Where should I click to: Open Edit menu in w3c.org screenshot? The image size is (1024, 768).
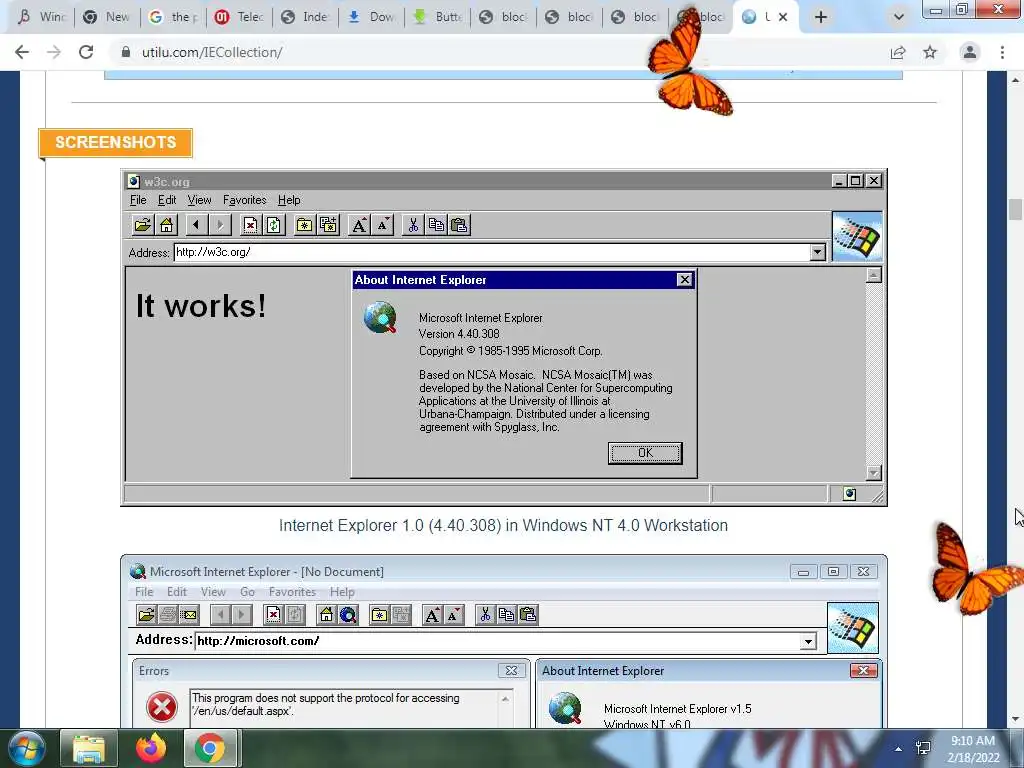(167, 200)
